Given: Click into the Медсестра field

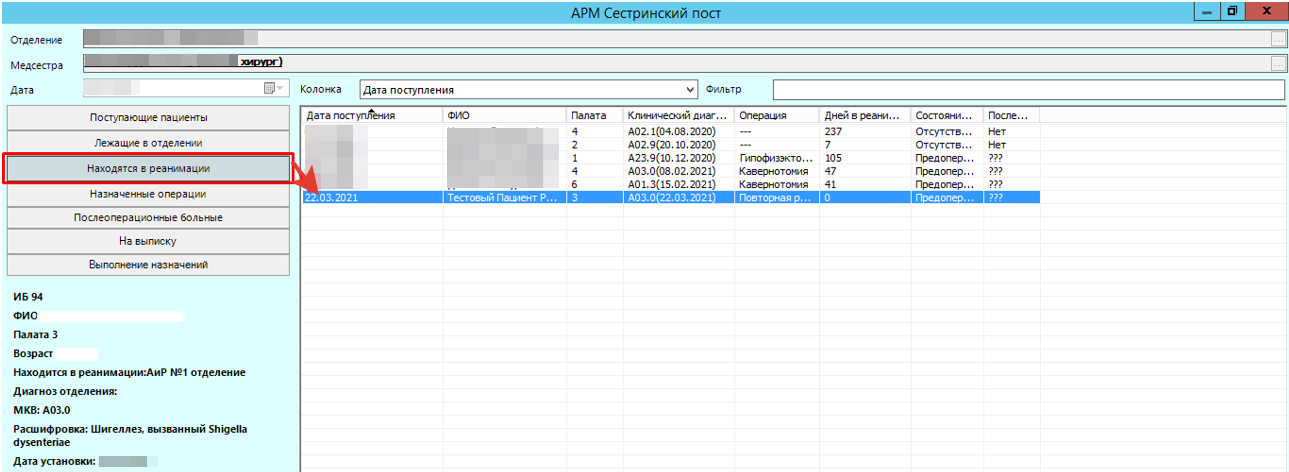Looking at the screenshot, I should coord(676,64).
